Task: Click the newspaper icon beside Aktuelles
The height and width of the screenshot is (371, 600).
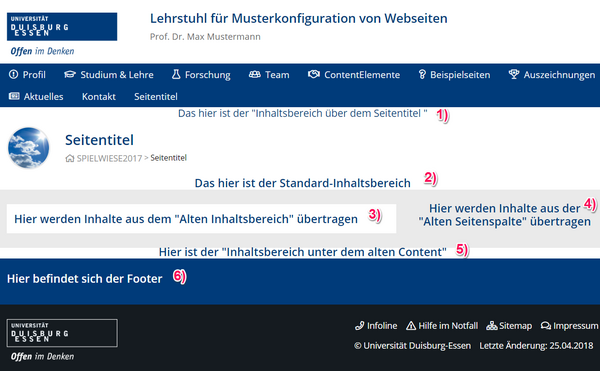Action: click(x=14, y=96)
